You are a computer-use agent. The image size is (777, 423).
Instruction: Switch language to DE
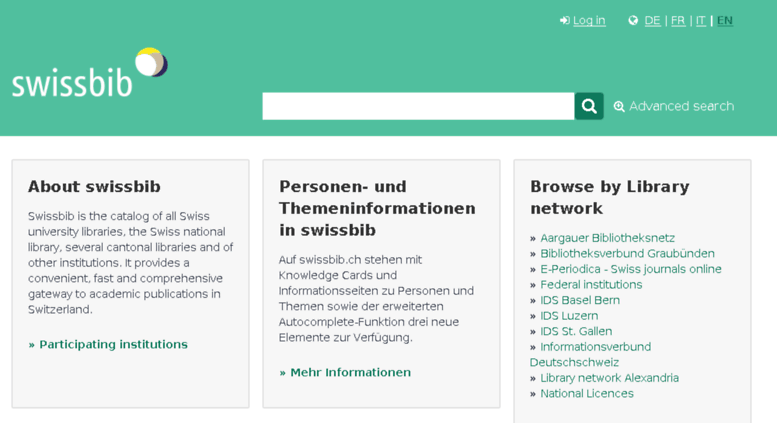tap(652, 21)
